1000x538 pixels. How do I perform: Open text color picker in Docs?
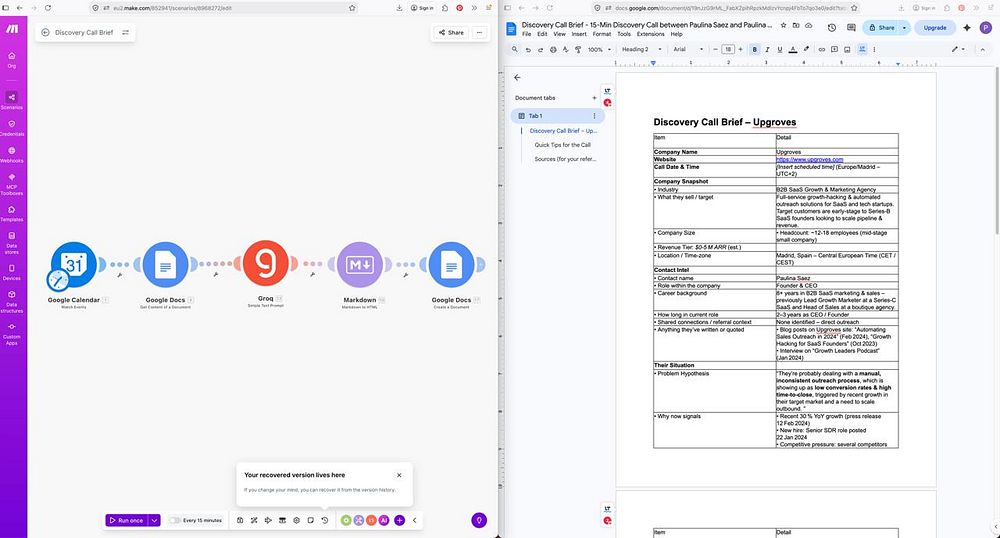793,49
